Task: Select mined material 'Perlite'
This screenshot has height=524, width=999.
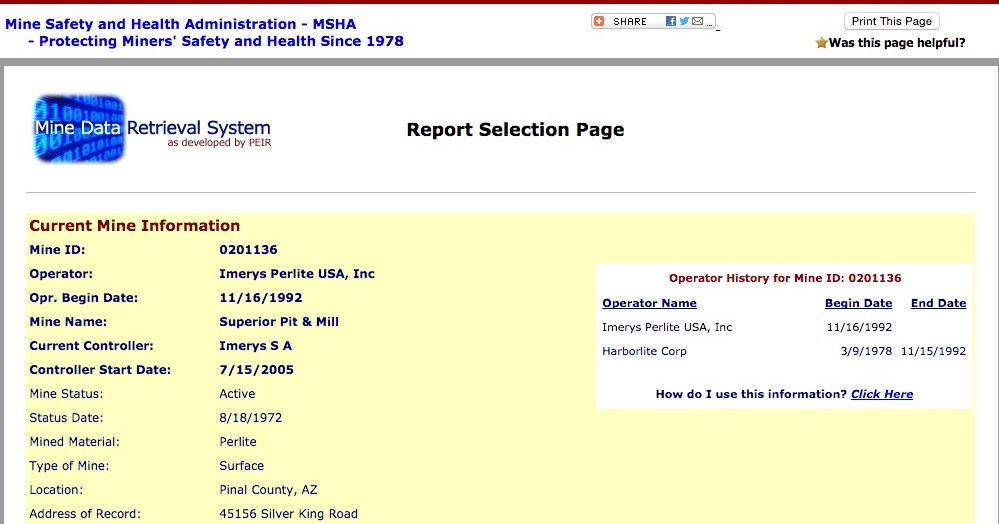Action: [238, 442]
